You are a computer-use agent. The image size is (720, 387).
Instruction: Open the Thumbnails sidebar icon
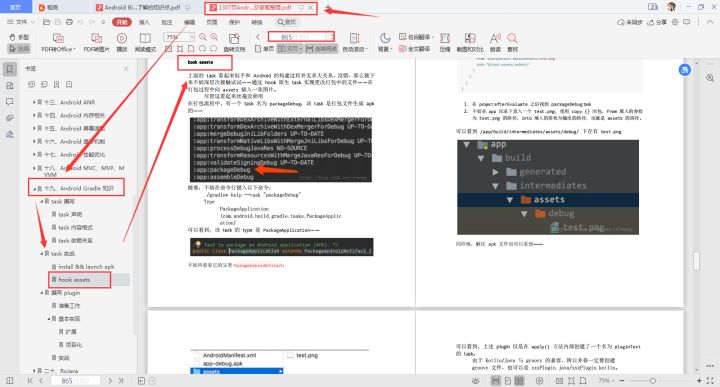click(10, 86)
